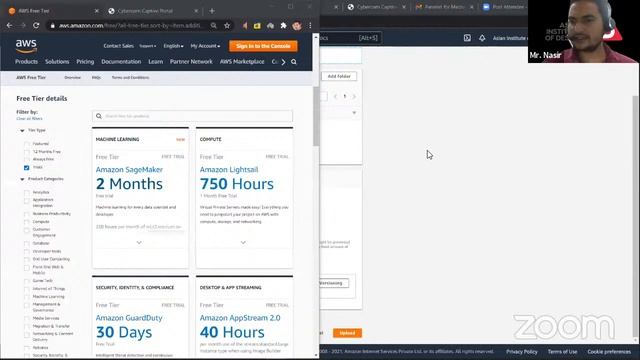The image size is (640, 360).
Task: Check the Analytics category filter
Action: pyautogui.click(x=27, y=192)
